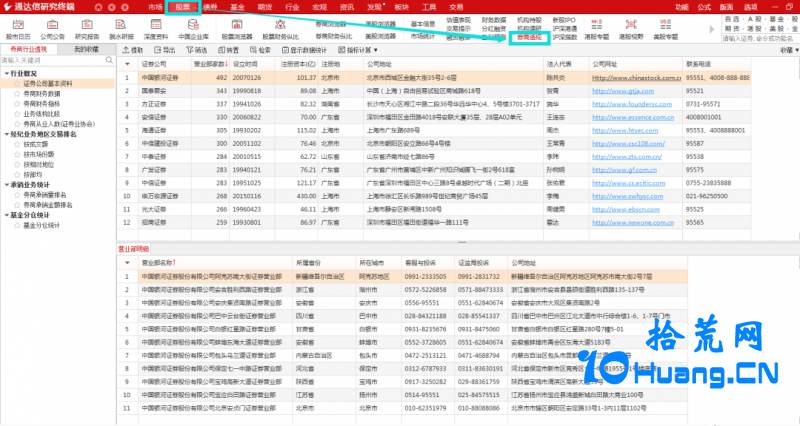
Task: Open 国泰君安 website link
Action: [x=623, y=91]
